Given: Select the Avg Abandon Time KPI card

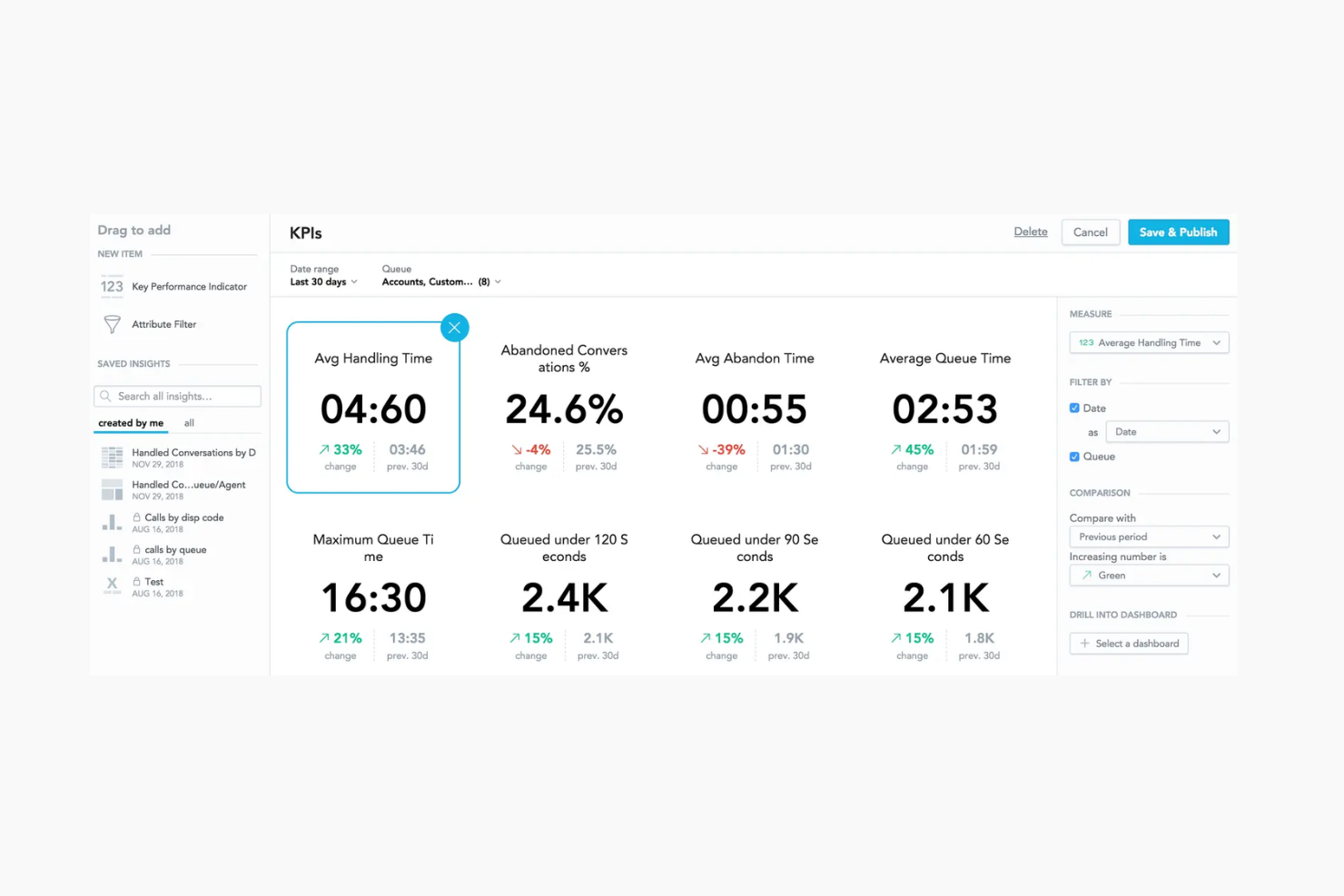Looking at the screenshot, I should tap(755, 408).
